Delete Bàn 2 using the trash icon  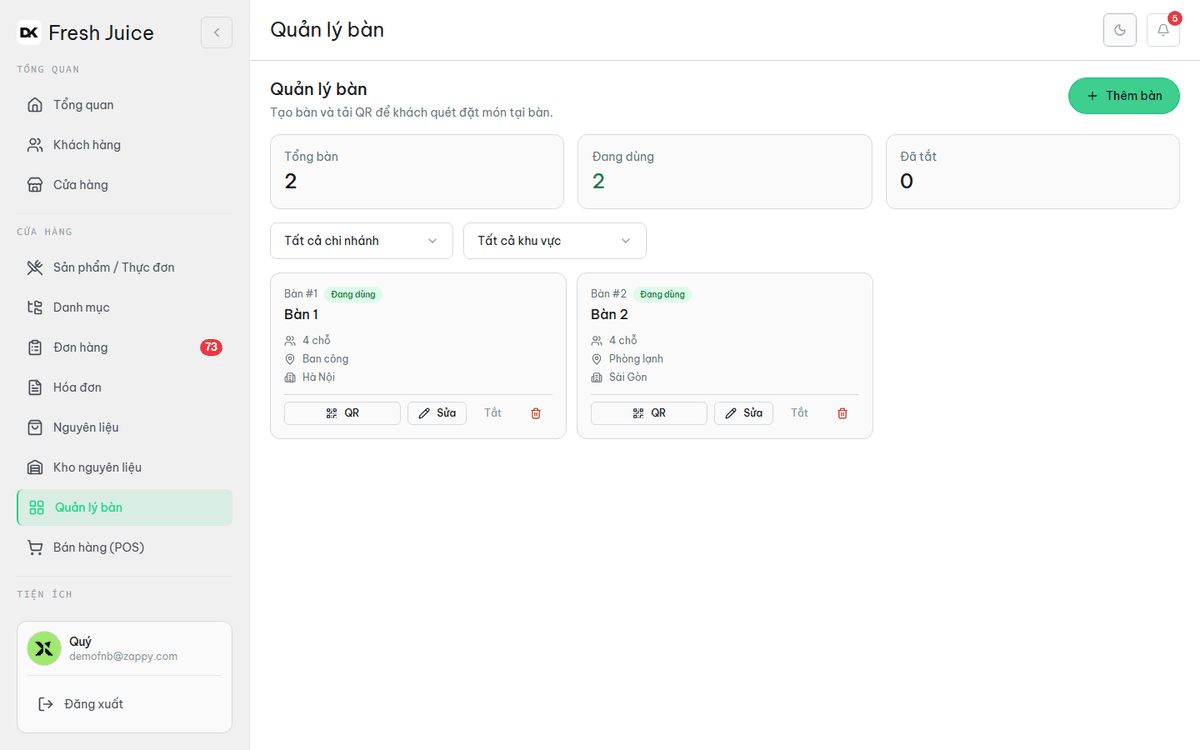coord(842,413)
